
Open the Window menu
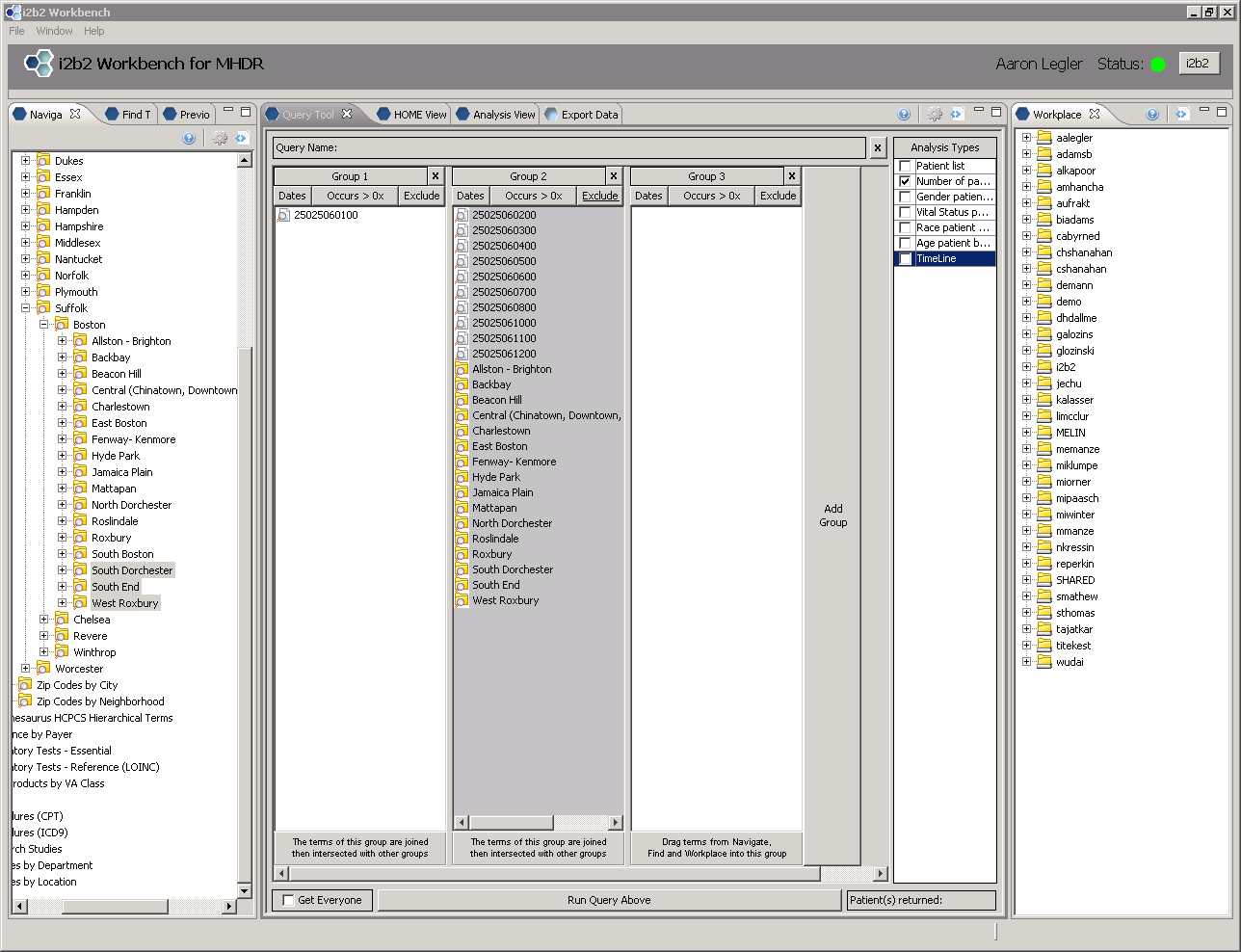[x=54, y=31]
